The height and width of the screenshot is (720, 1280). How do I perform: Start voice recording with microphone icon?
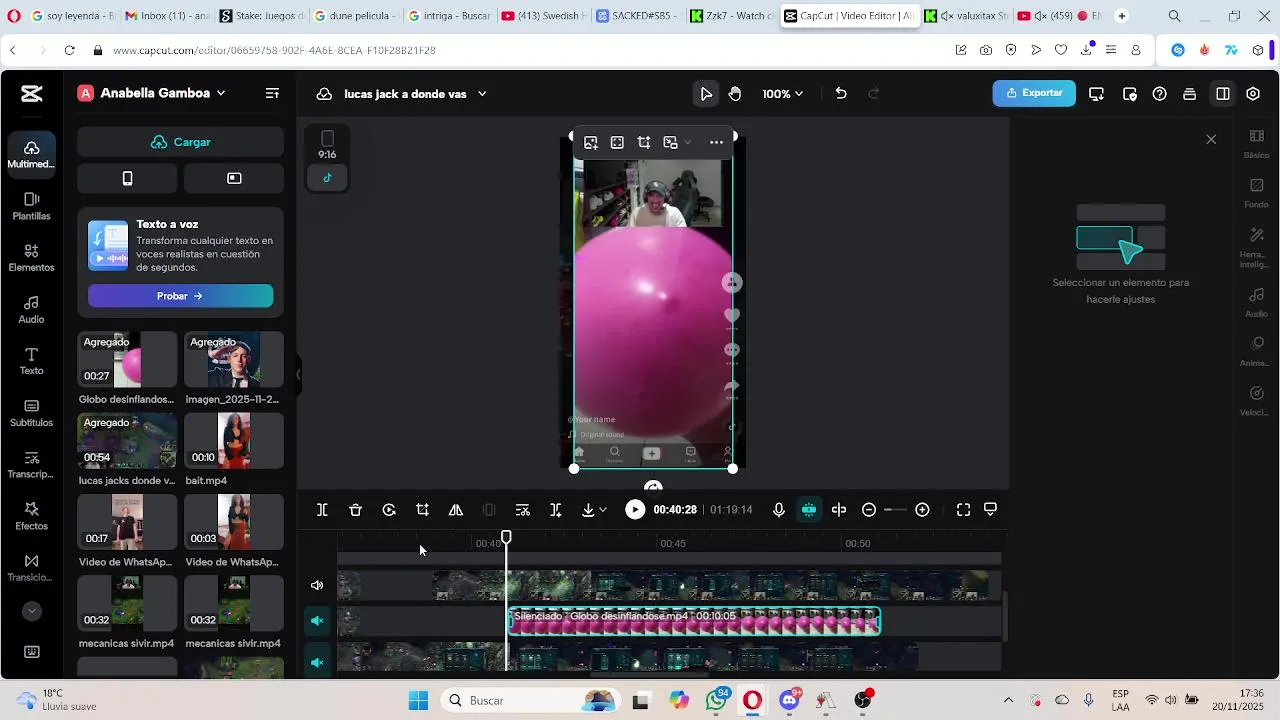click(779, 510)
